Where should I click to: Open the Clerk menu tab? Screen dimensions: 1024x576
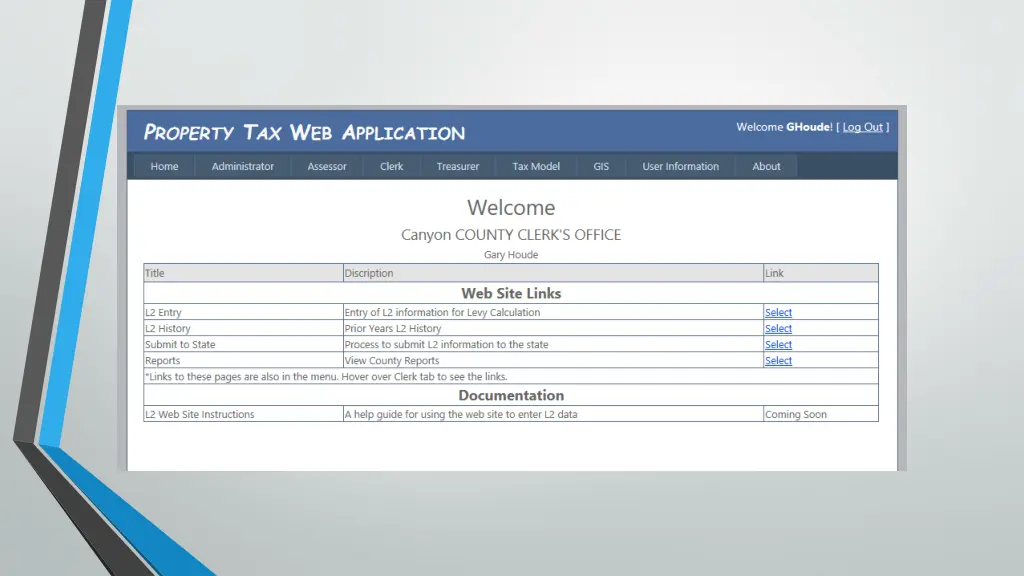391,167
